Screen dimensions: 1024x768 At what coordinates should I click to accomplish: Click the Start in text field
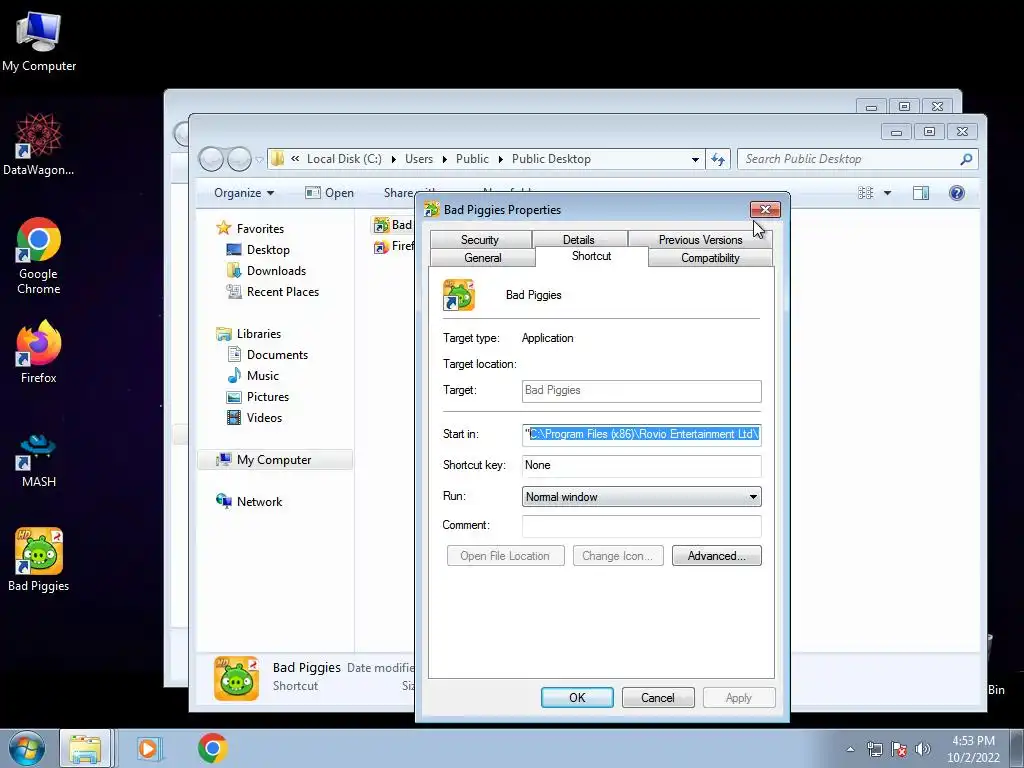[x=641, y=434]
